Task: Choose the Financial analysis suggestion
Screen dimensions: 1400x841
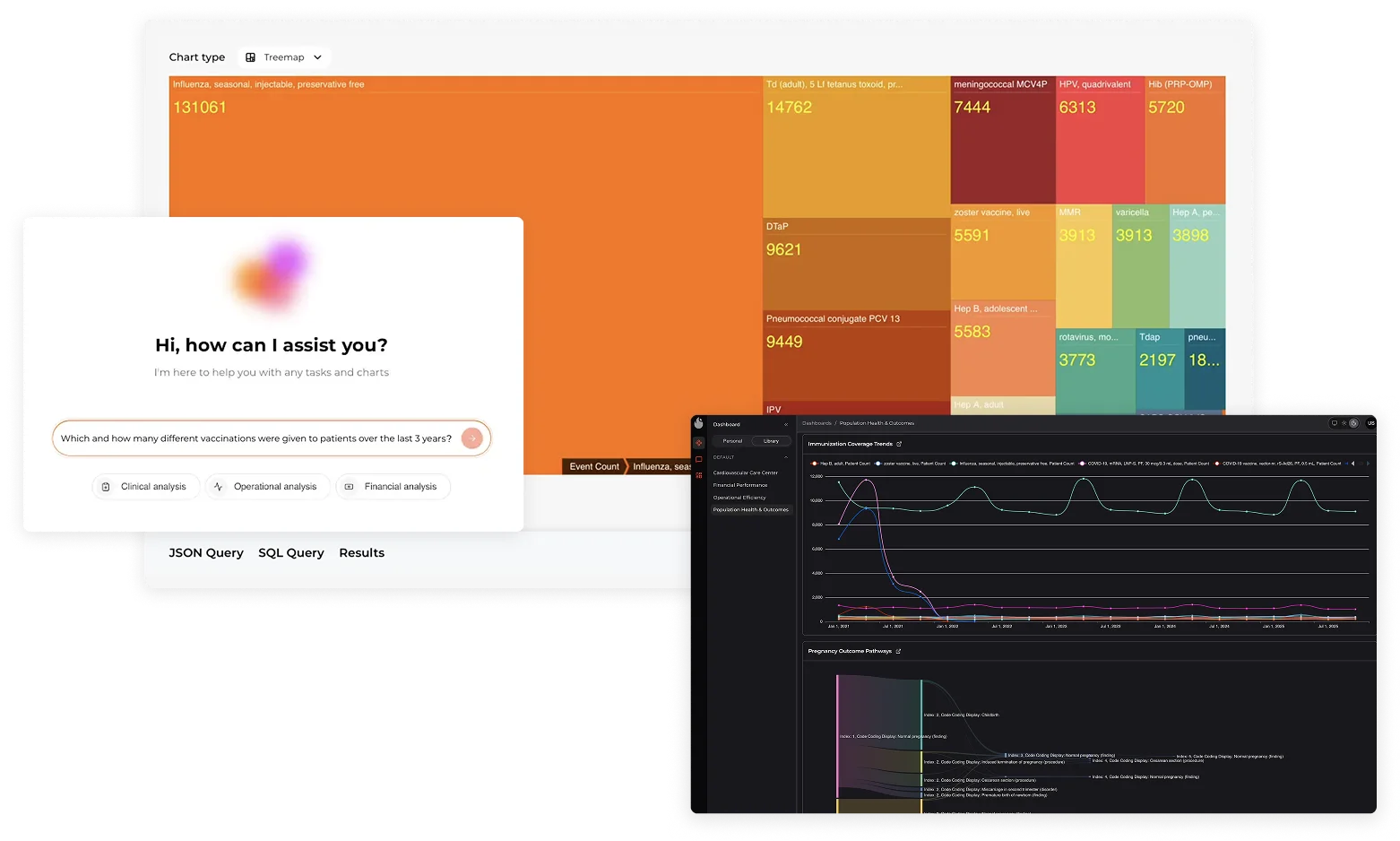Action: point(393,487)
